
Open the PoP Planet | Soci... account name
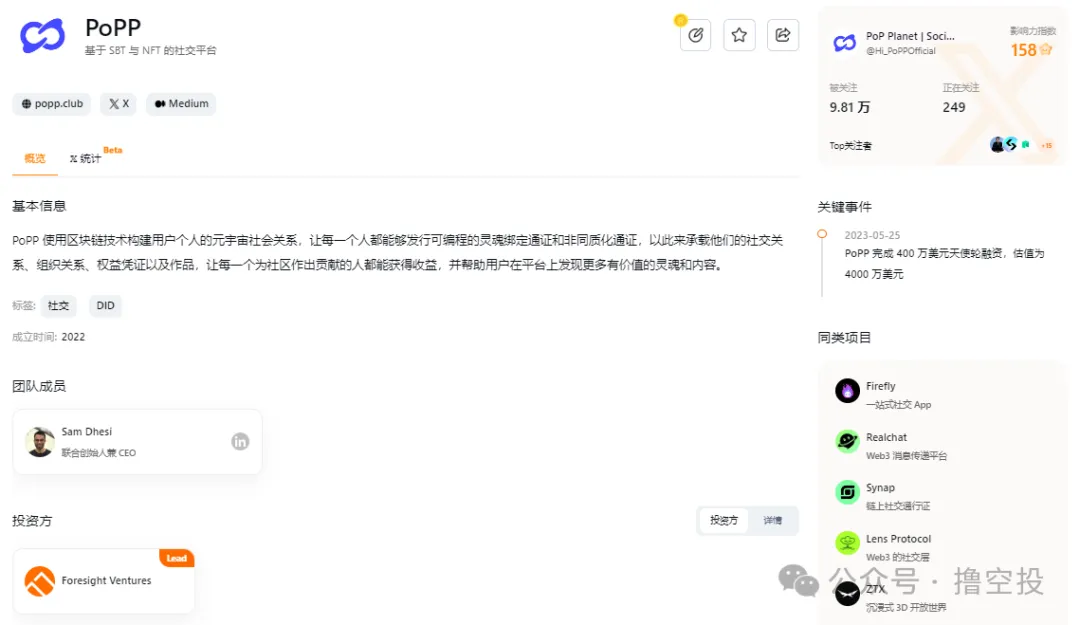(x=910, y=37)
